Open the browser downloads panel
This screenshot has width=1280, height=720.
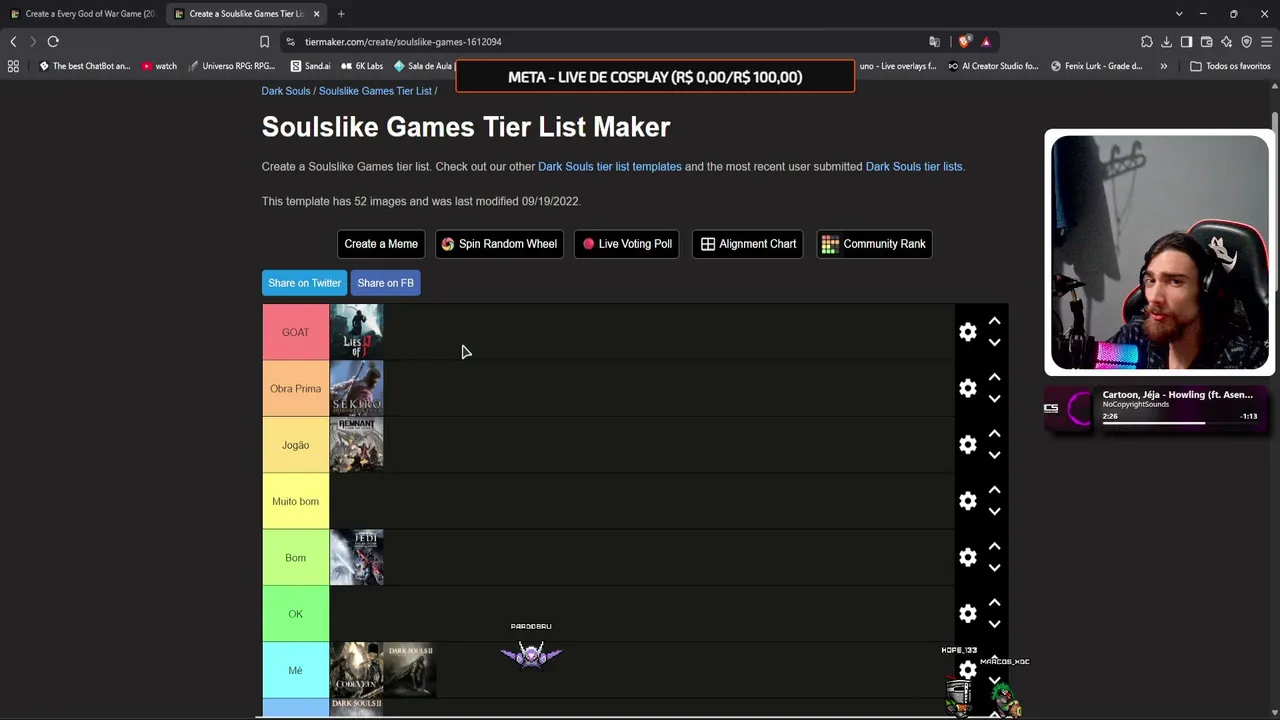1166,42
